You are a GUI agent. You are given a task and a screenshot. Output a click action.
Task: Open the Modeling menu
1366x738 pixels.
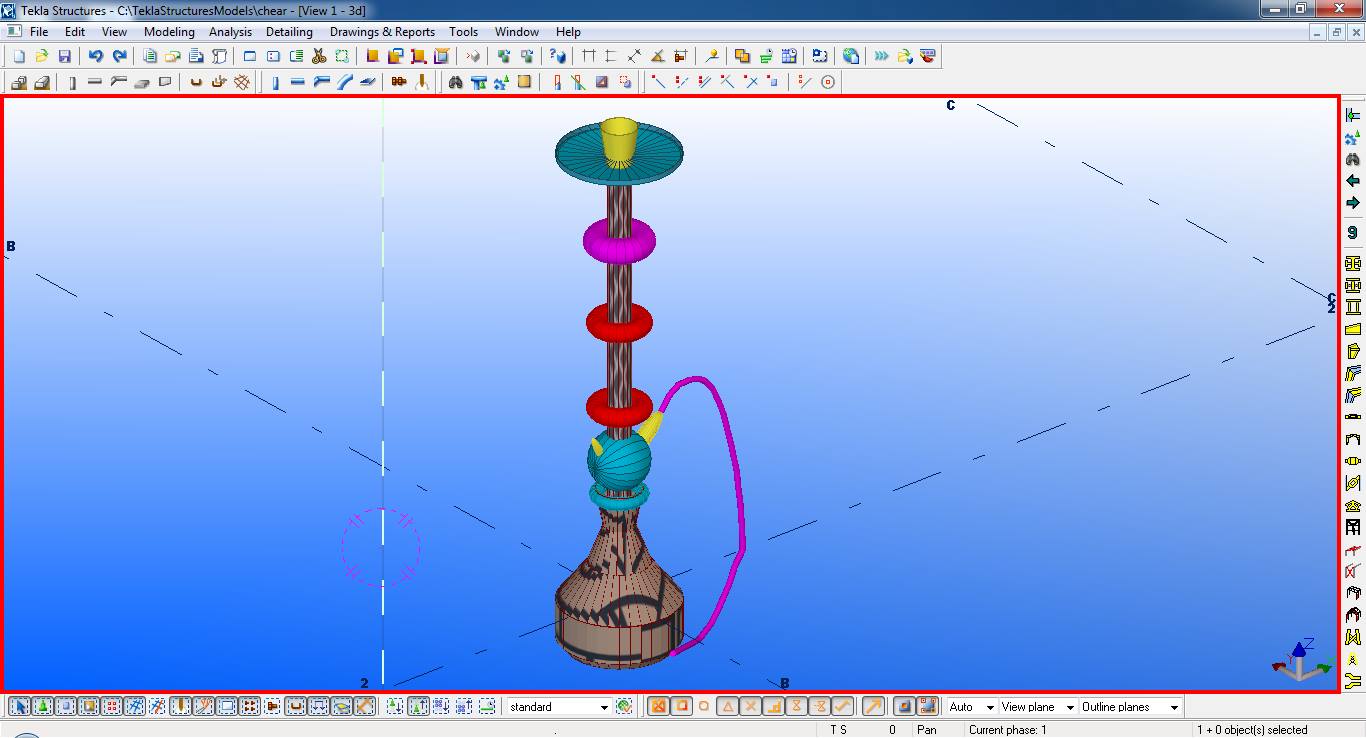point(169,32)
